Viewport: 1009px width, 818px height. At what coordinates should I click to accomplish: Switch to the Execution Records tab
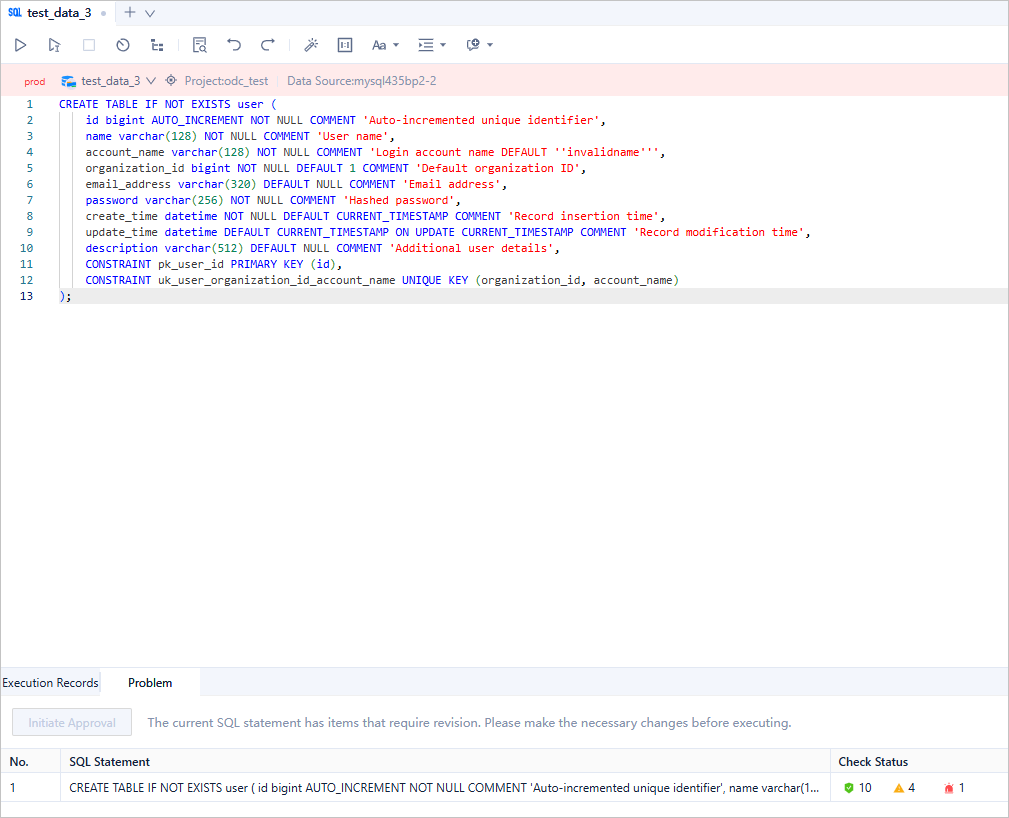pyautogui.click(x=51, y=683)
